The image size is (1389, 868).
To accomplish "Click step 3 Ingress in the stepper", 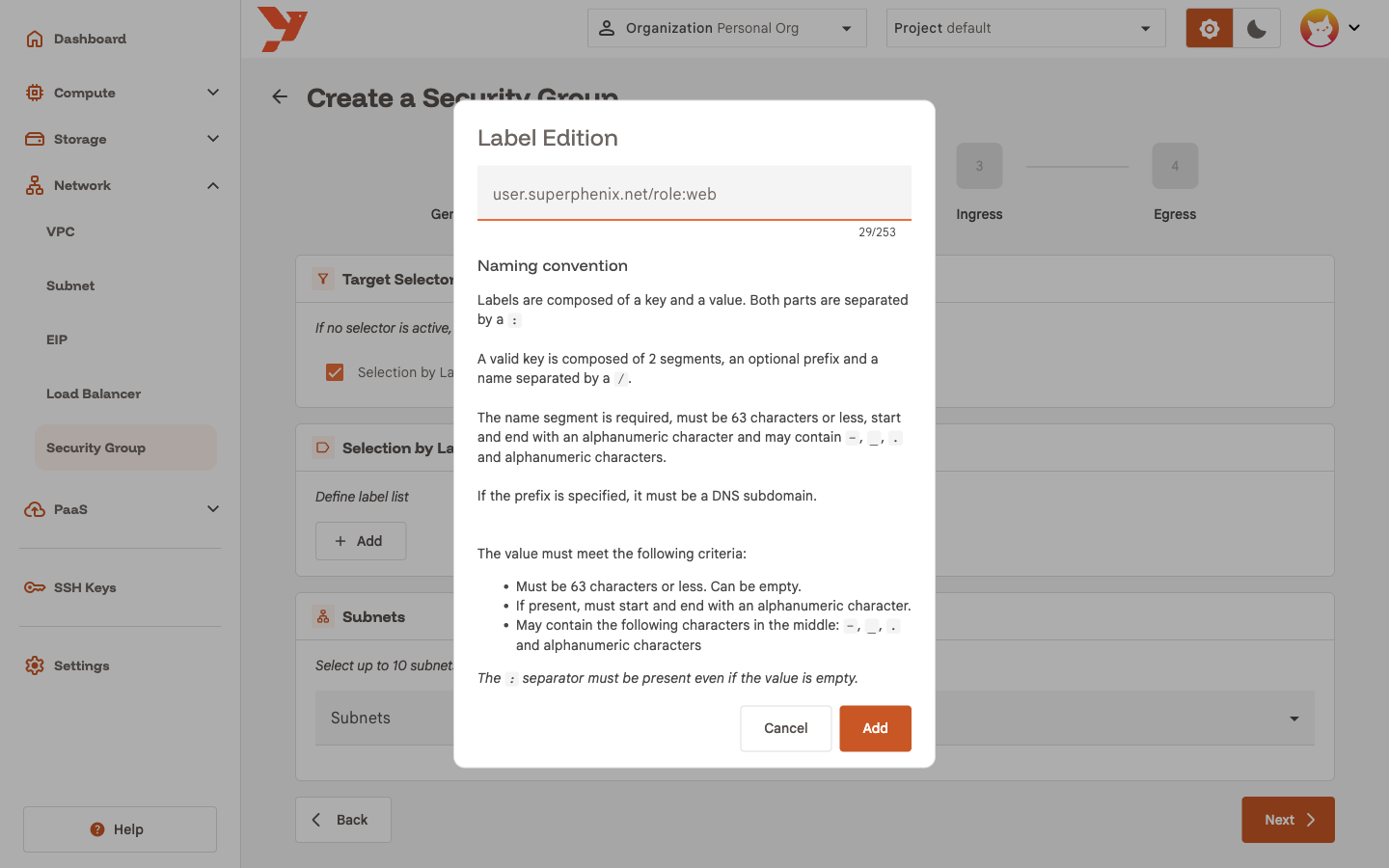I will click(x=979, y=183).
